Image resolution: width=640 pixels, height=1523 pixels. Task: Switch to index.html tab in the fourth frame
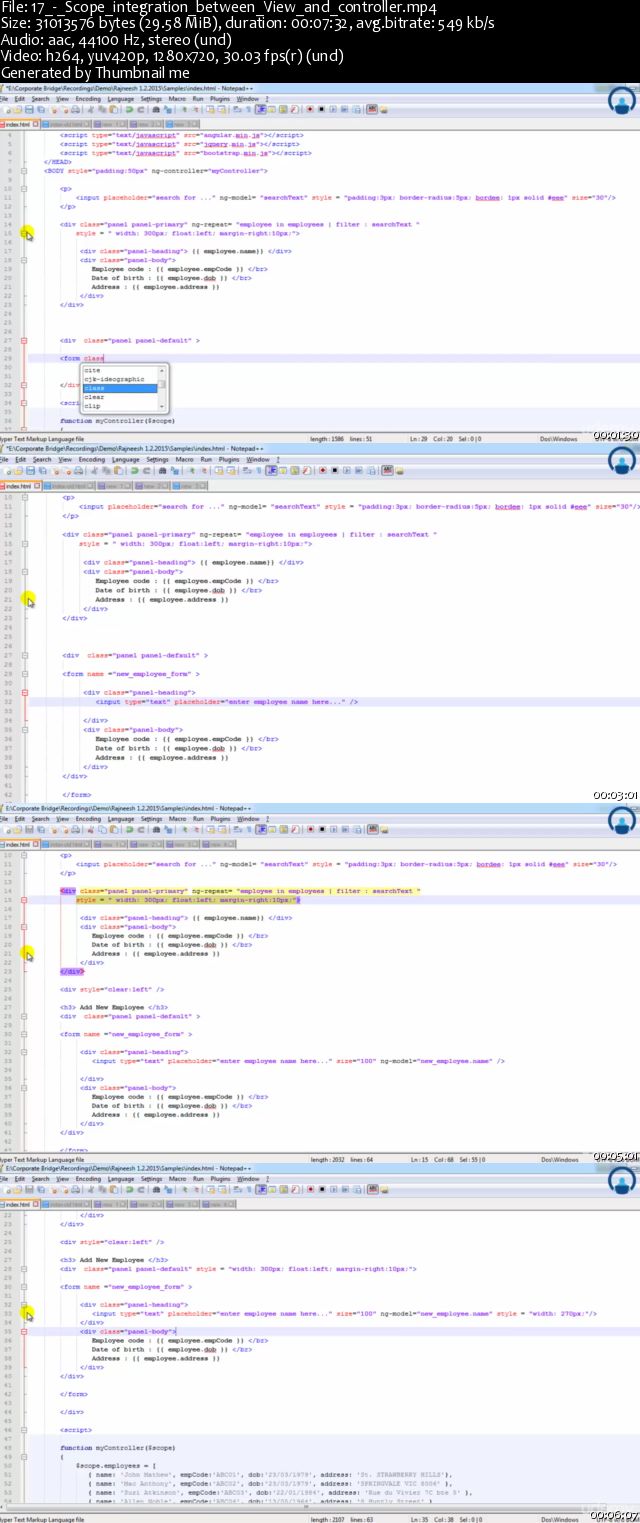(x=17, y=1204)
